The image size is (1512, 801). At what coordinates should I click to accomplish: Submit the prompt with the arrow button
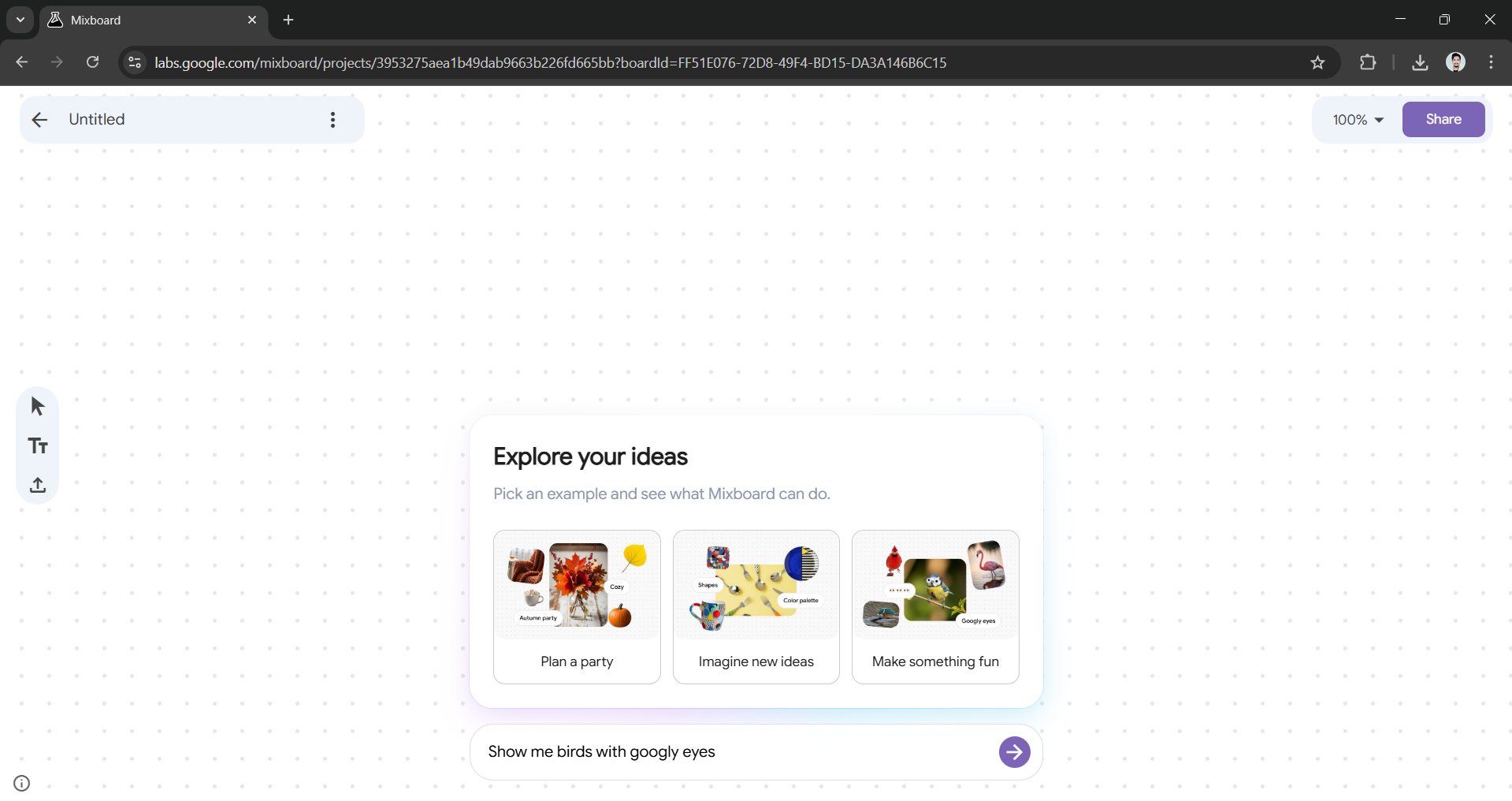tap(1013, 752)
